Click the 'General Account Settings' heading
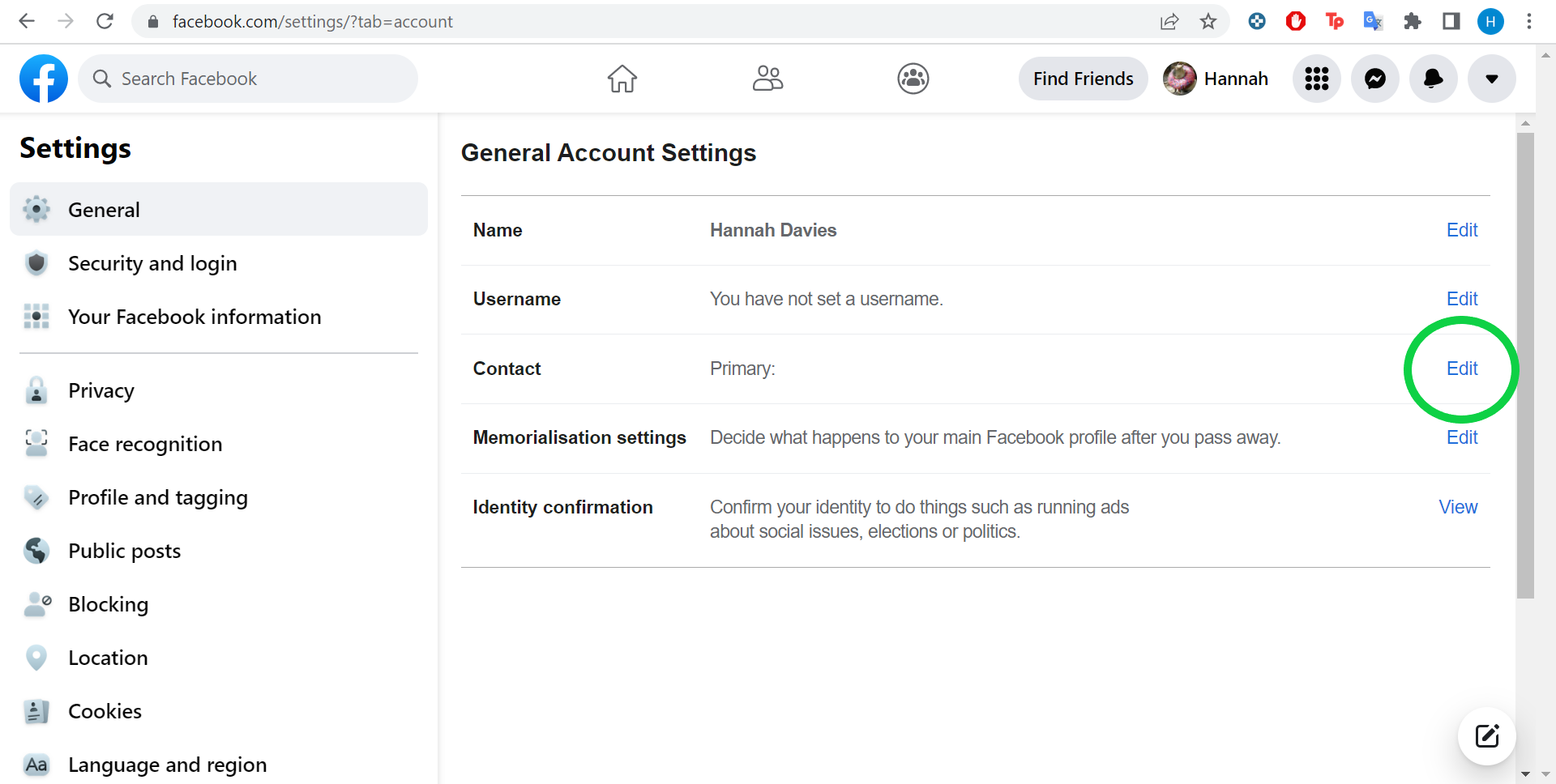 coord(609,152)
